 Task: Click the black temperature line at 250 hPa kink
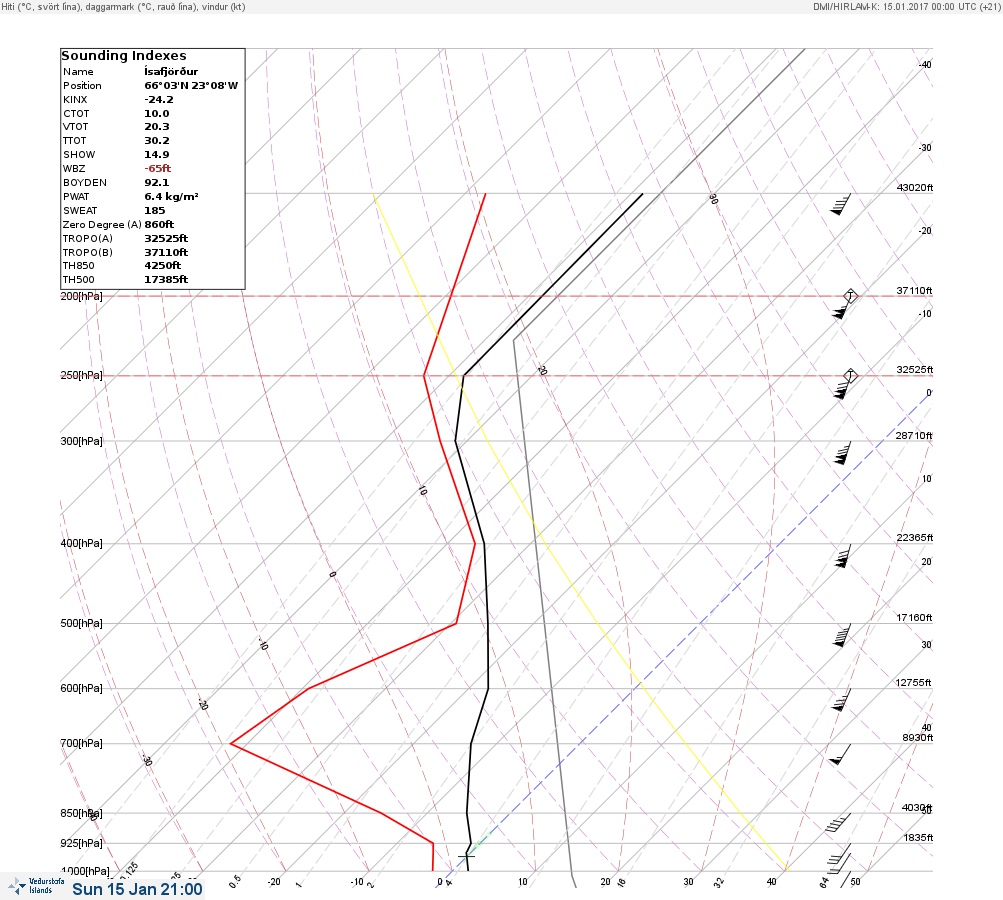click(x=463, y=375)
